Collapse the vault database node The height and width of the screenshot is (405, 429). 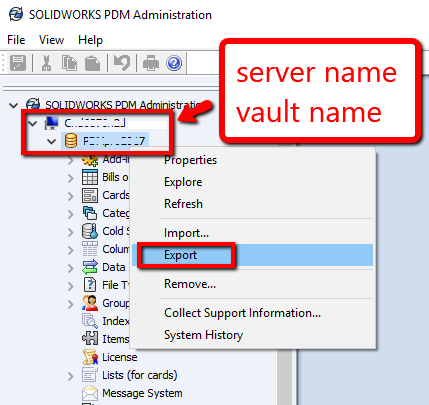51,141
